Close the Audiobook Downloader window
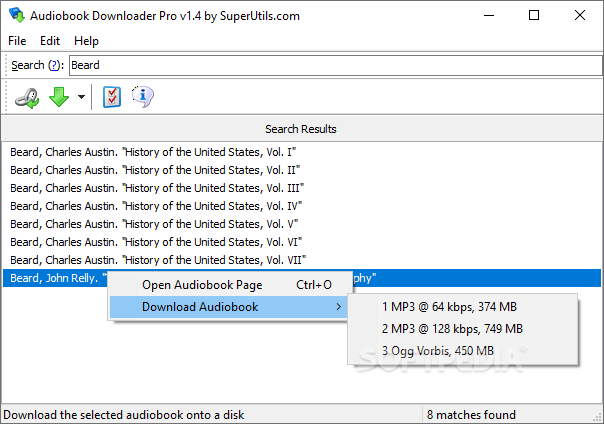This screenshot has height=424, width=604. click(x=580, y=15)
